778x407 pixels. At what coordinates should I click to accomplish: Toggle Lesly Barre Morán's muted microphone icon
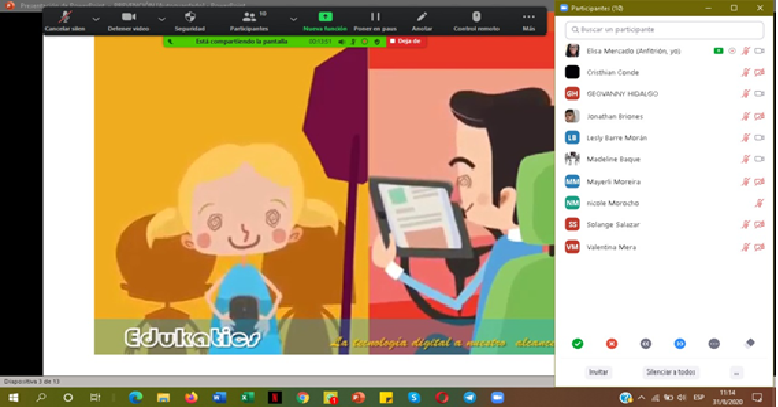(x=746, y=138)
